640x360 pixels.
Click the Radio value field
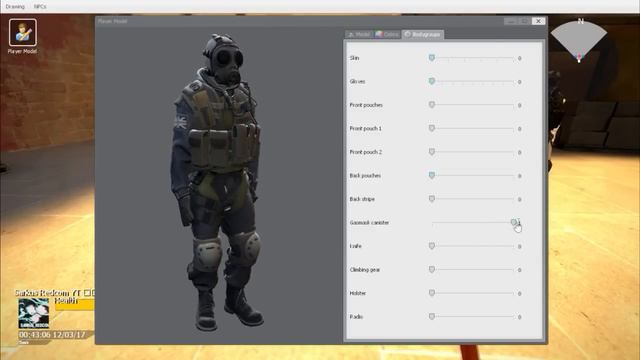520,317
